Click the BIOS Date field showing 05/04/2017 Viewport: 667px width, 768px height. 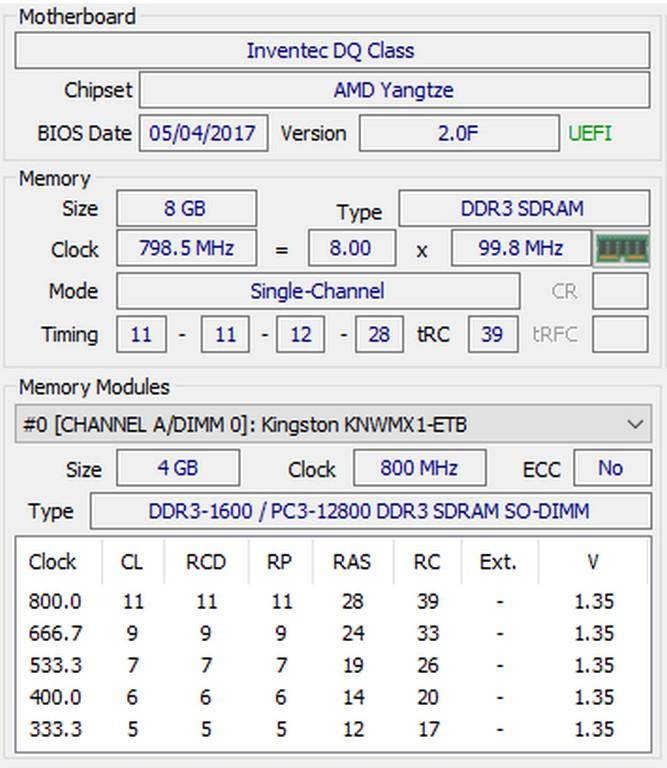tap(203, 133)
